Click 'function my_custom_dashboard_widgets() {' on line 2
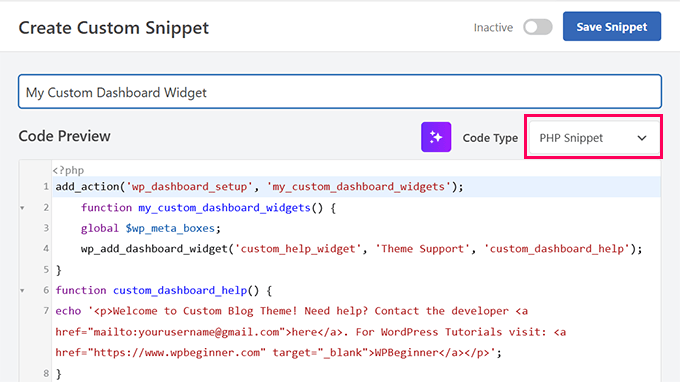The width and height of the screenshot is (680, 382). (x=208, y=208)
